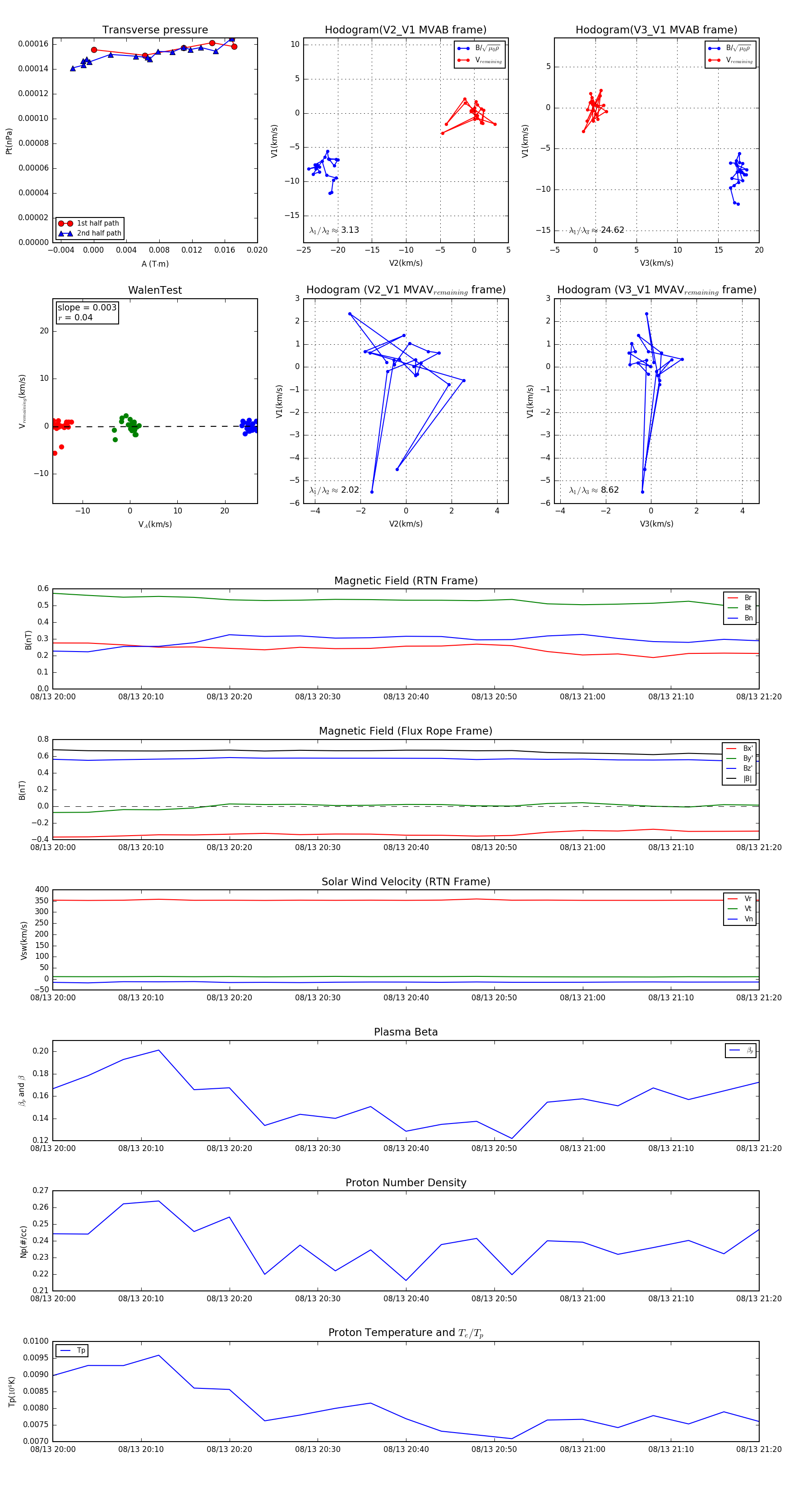
Task: Click the 'Transverse pressure' plot title
Action: pos(155,30)
